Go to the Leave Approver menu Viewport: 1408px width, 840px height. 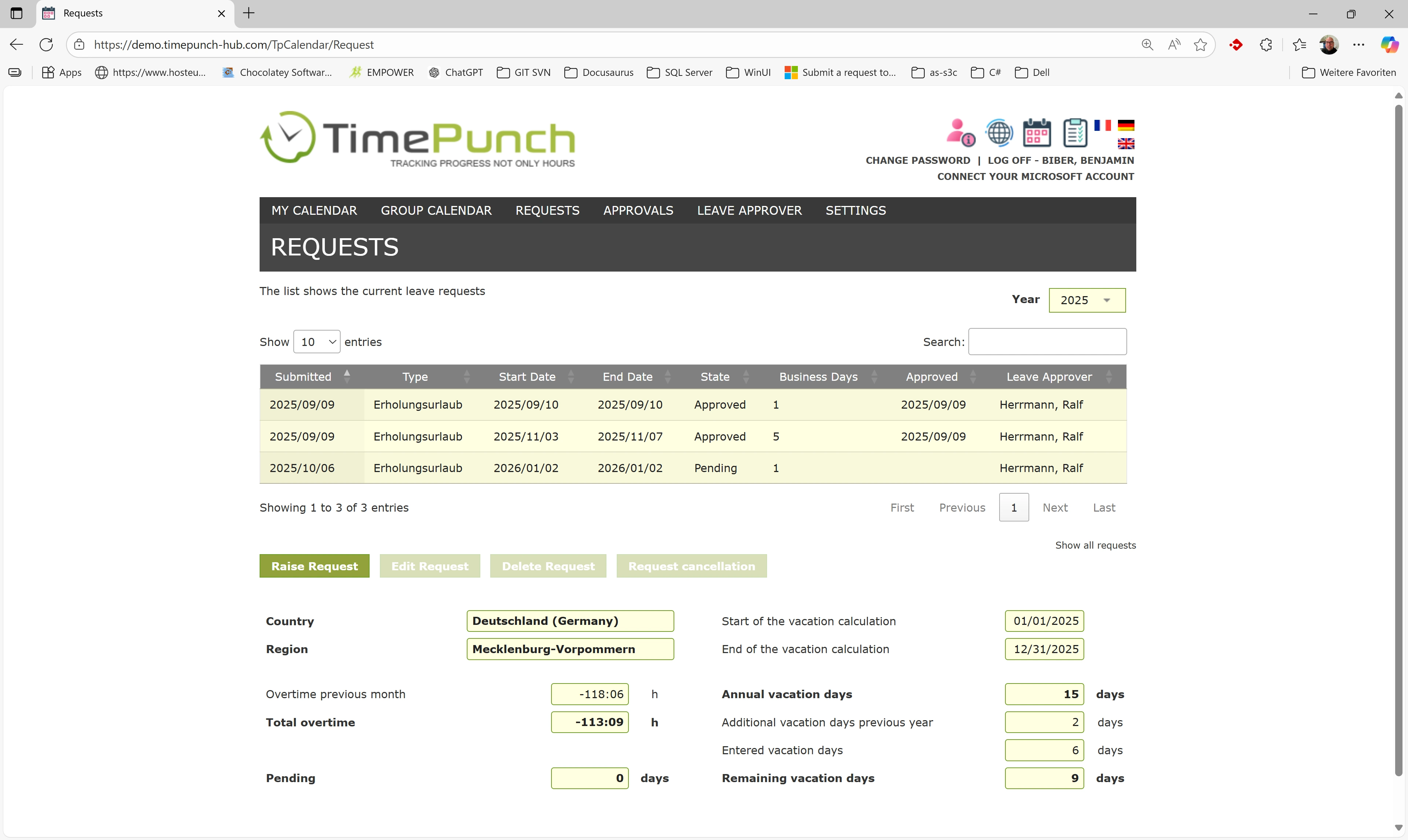pos(749,211)
